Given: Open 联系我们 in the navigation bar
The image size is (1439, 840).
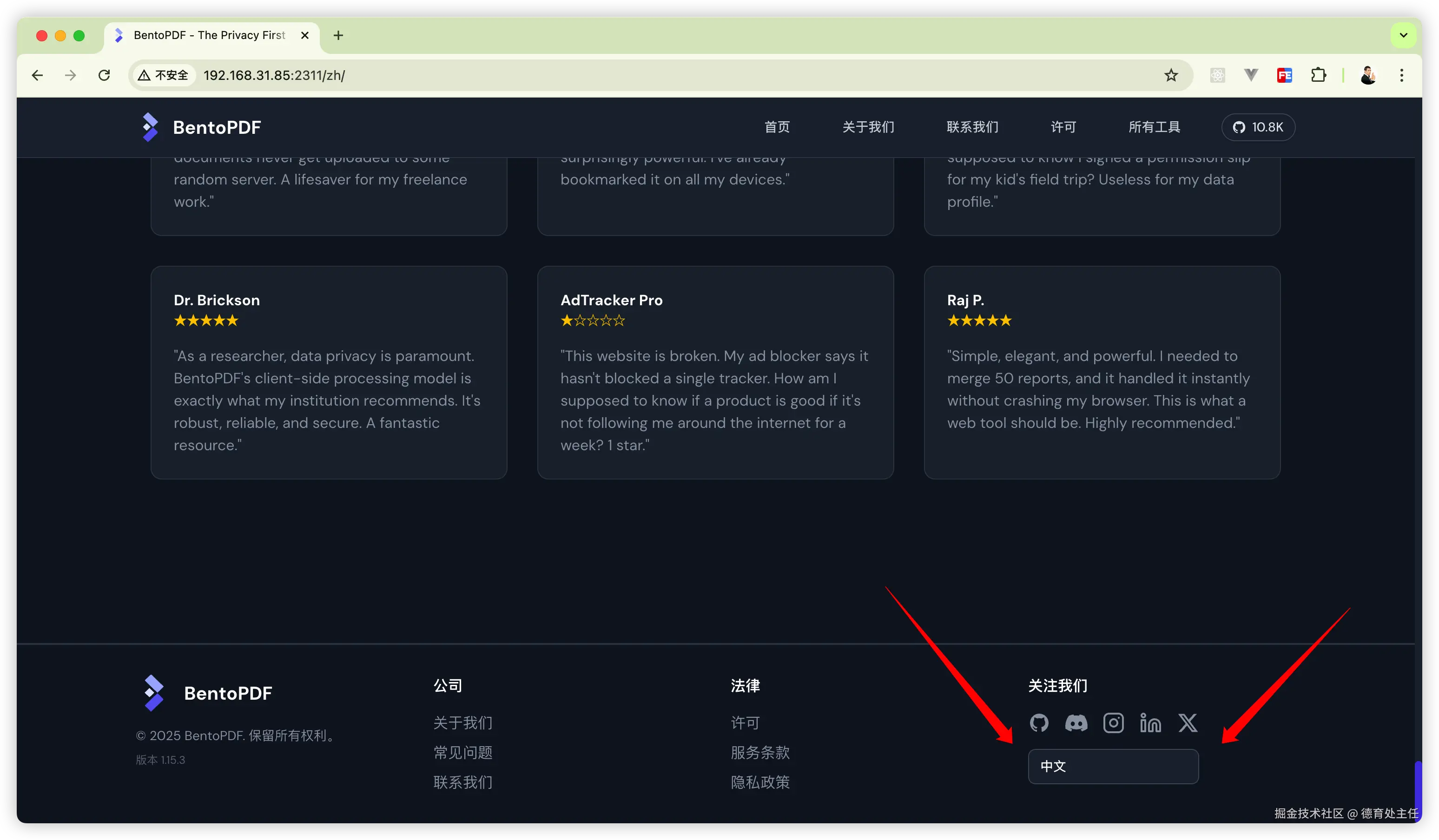Looking at the screenshot, I should point(972,127).
